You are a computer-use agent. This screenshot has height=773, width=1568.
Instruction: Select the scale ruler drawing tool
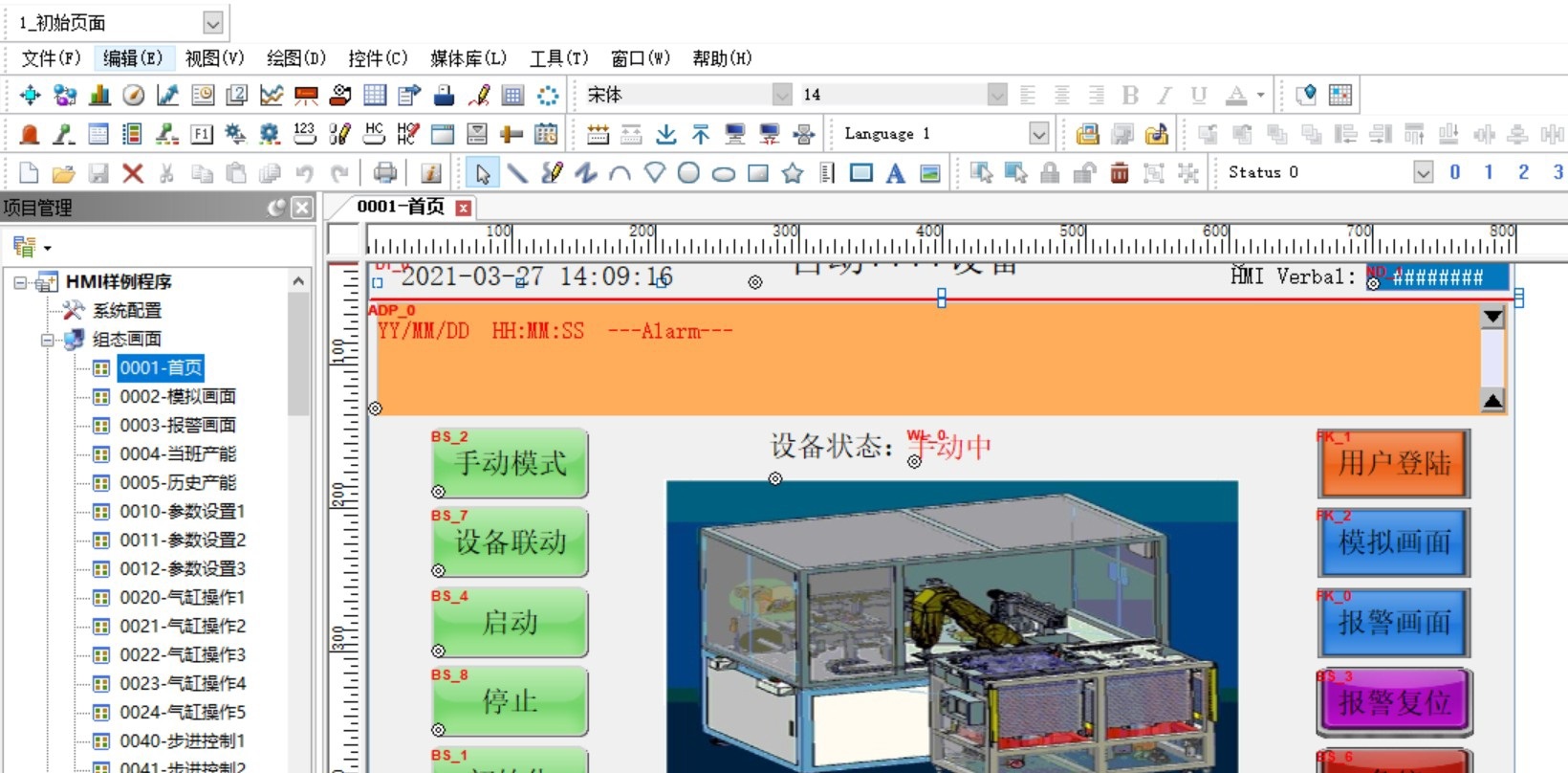[827, 173]
